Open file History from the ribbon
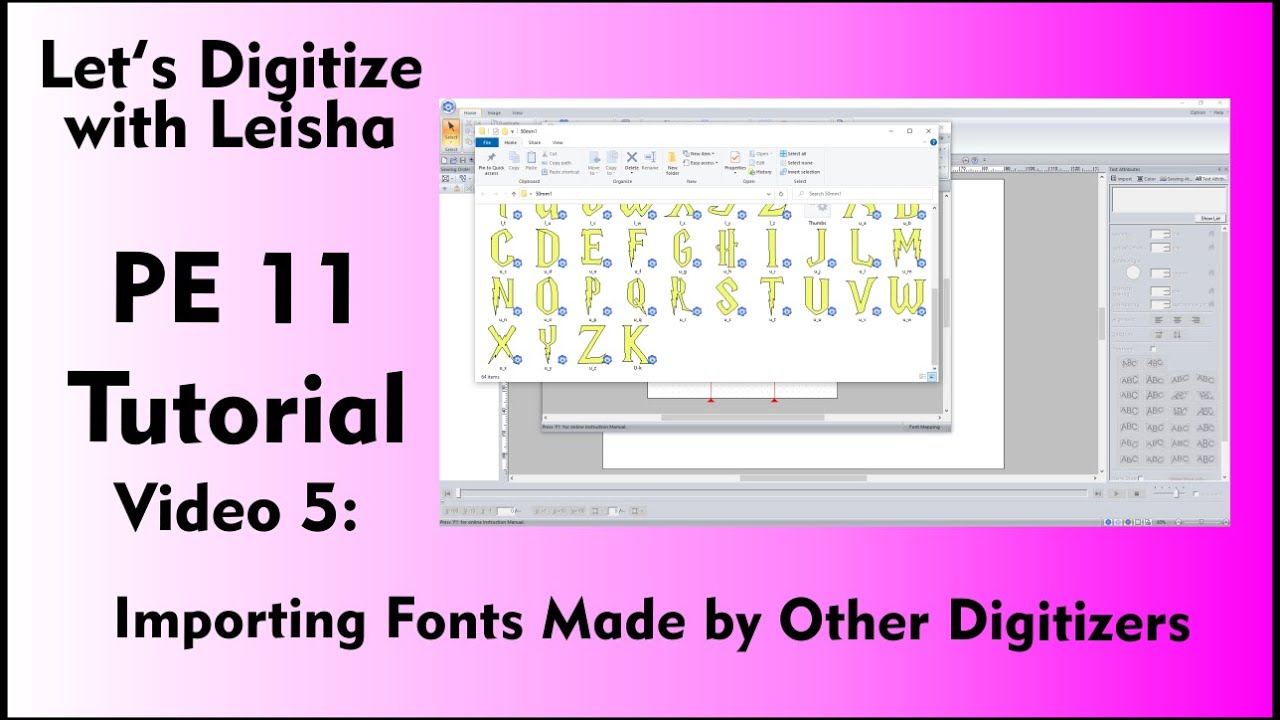 pyautogui.click(x=760, y=172)
